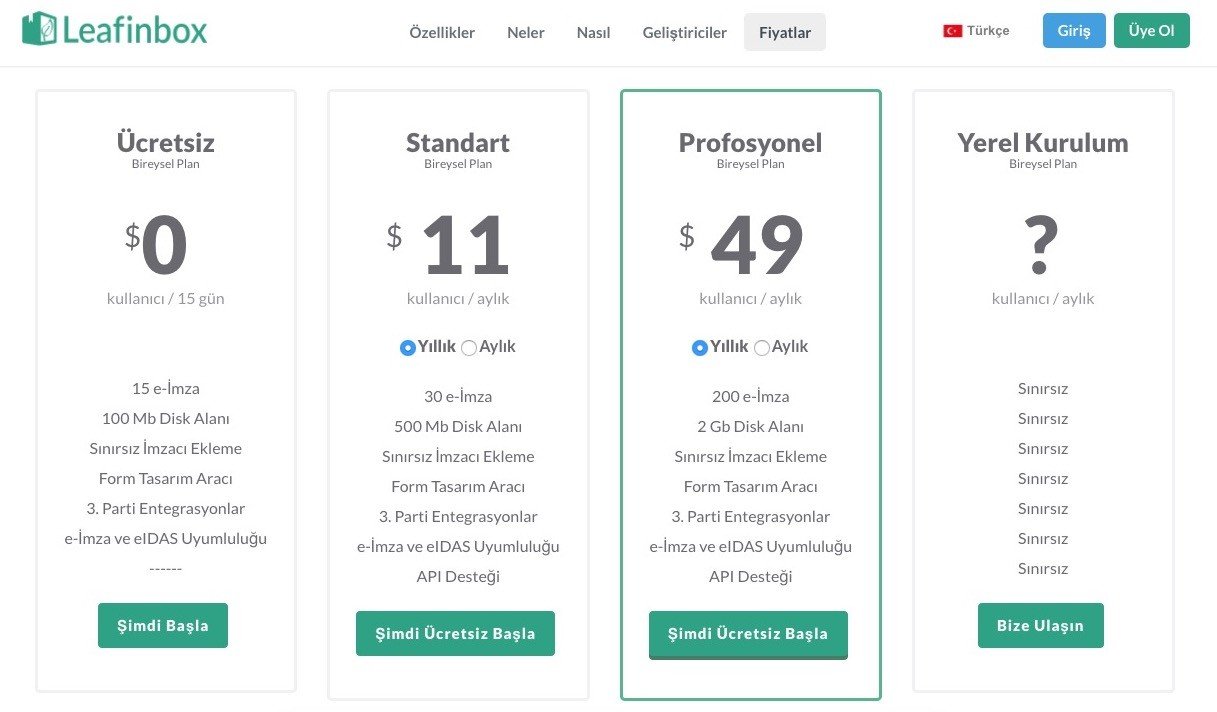Screen dimensions: 1217x712
Task: Click Şimdi Başla on Ücretsiz plan
Action: tap(163, 625)
